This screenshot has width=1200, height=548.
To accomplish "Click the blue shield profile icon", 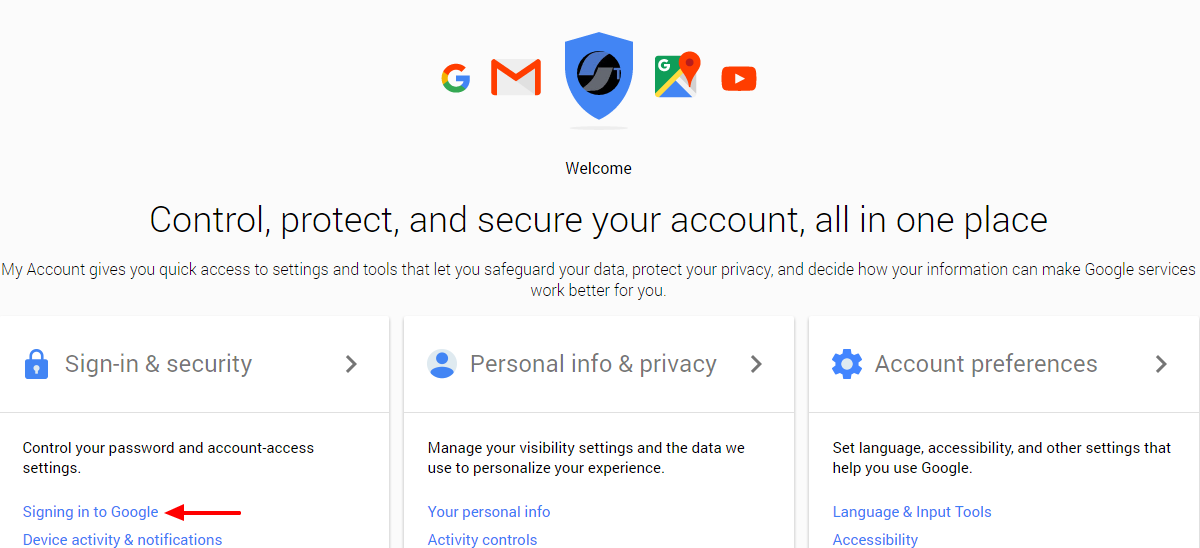I will (599, 76).
